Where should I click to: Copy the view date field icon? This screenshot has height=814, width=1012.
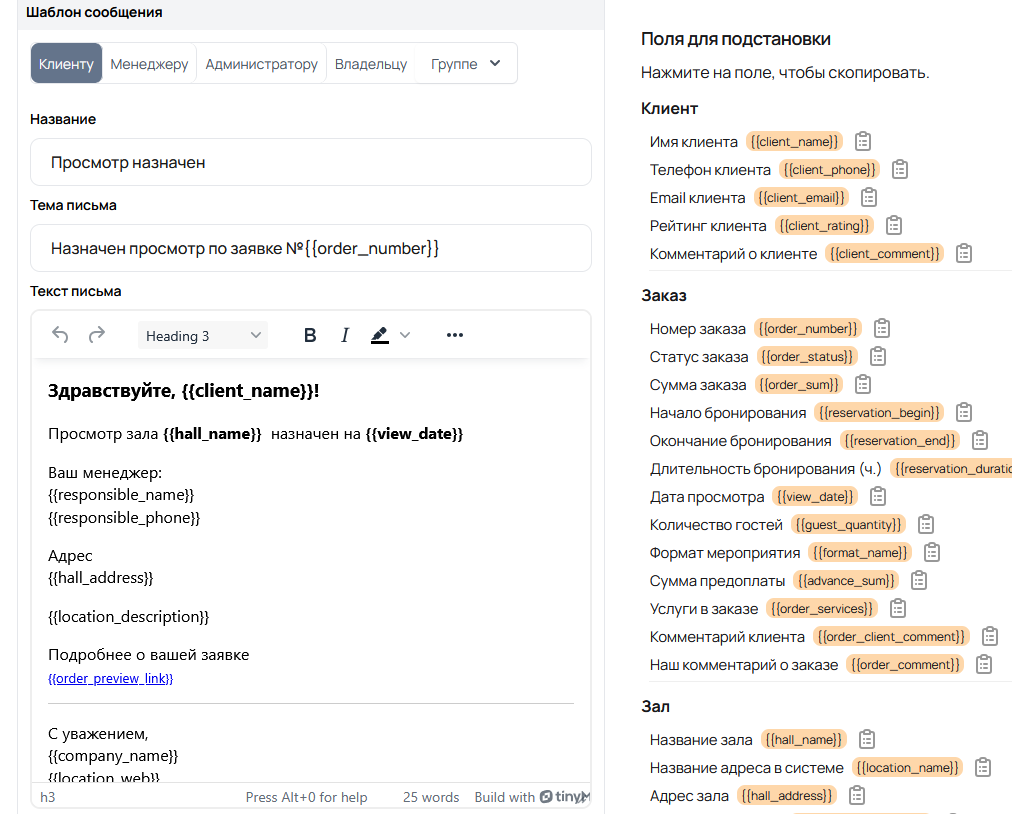click(x=878, y=496)
